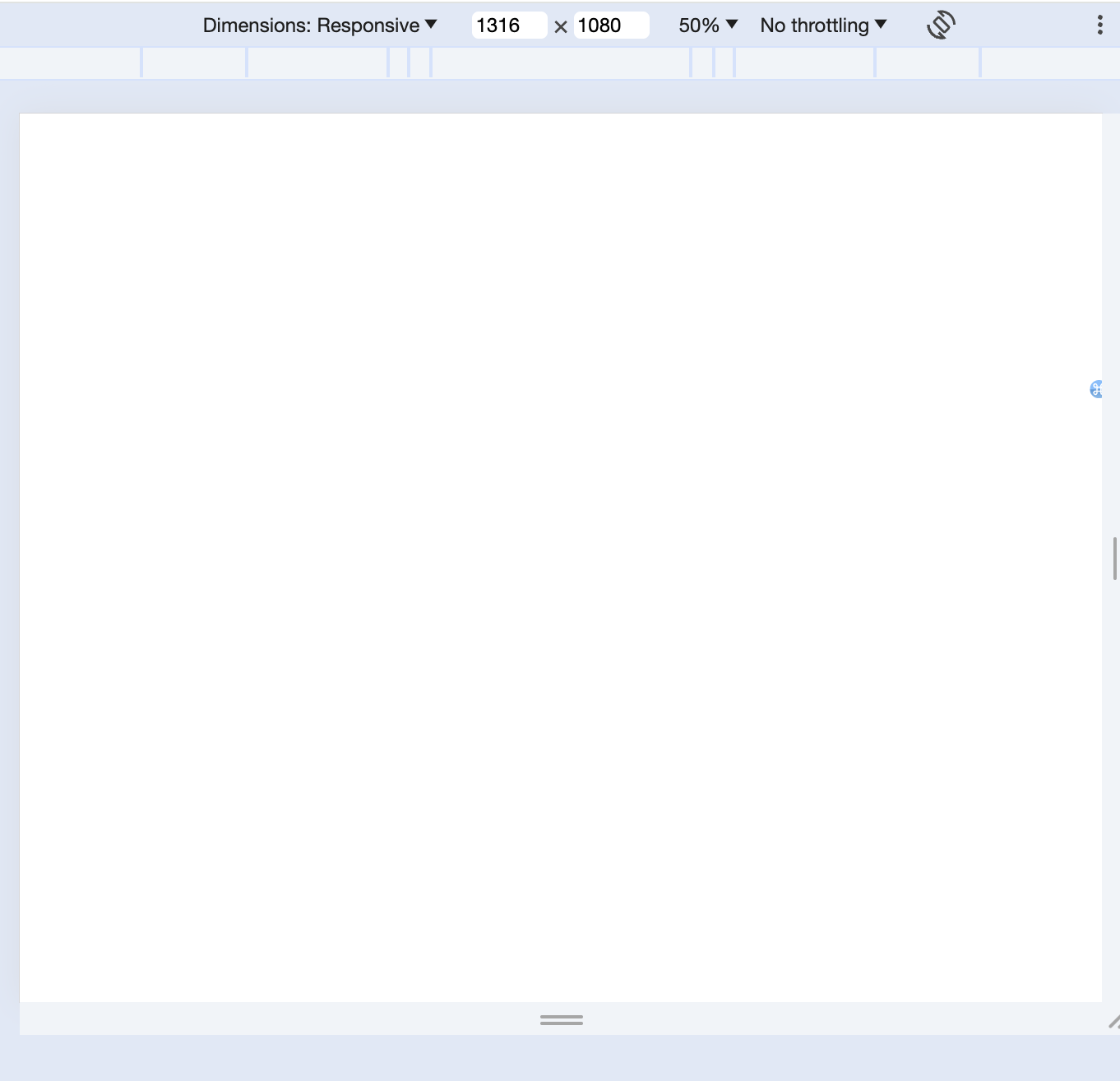This screenshot has height=1081, width=1120.
Task: Open the No throttling dropdown
Action: point(823,26)
